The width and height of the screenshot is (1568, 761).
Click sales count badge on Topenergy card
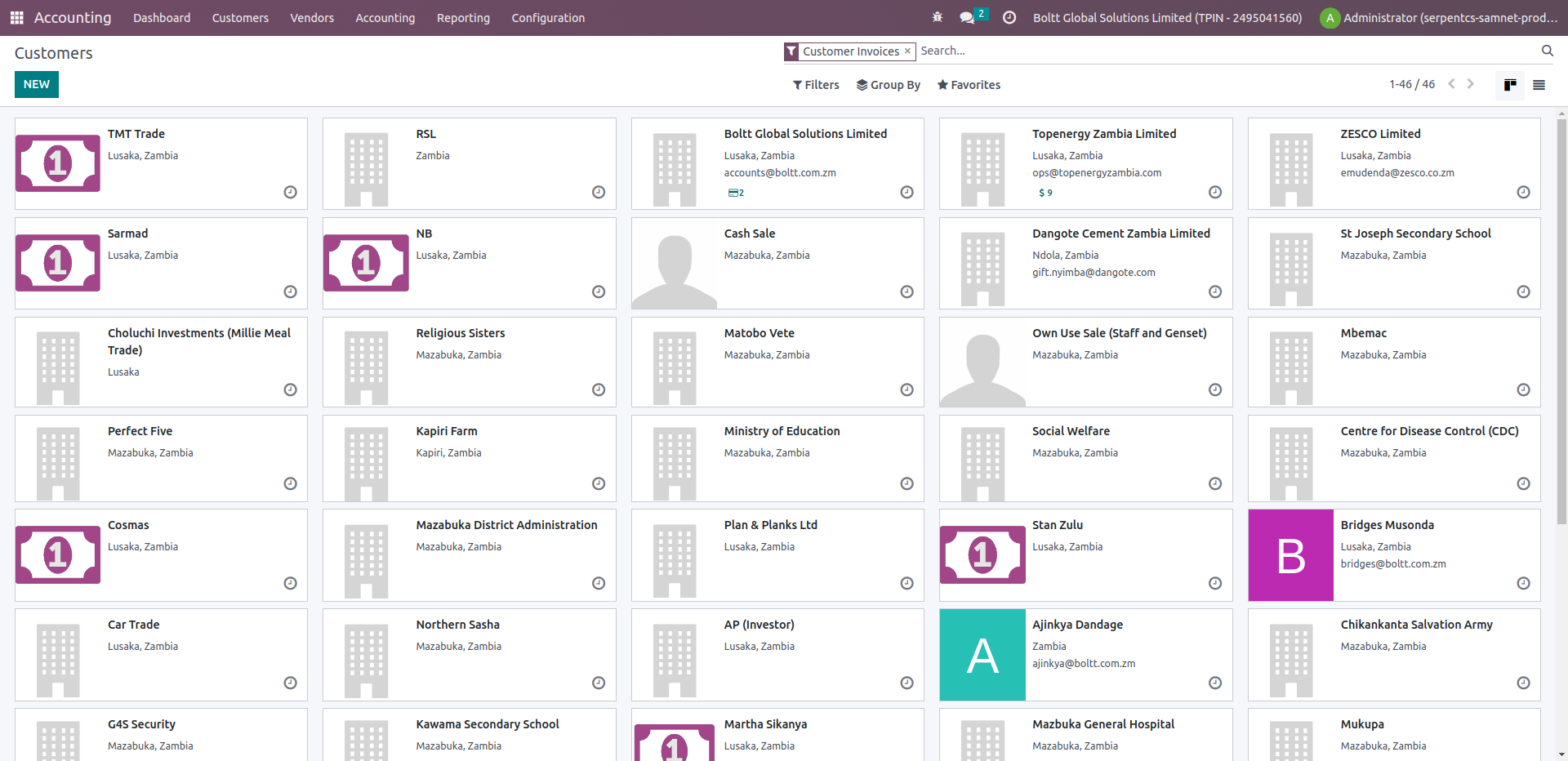pos(1045,193)
